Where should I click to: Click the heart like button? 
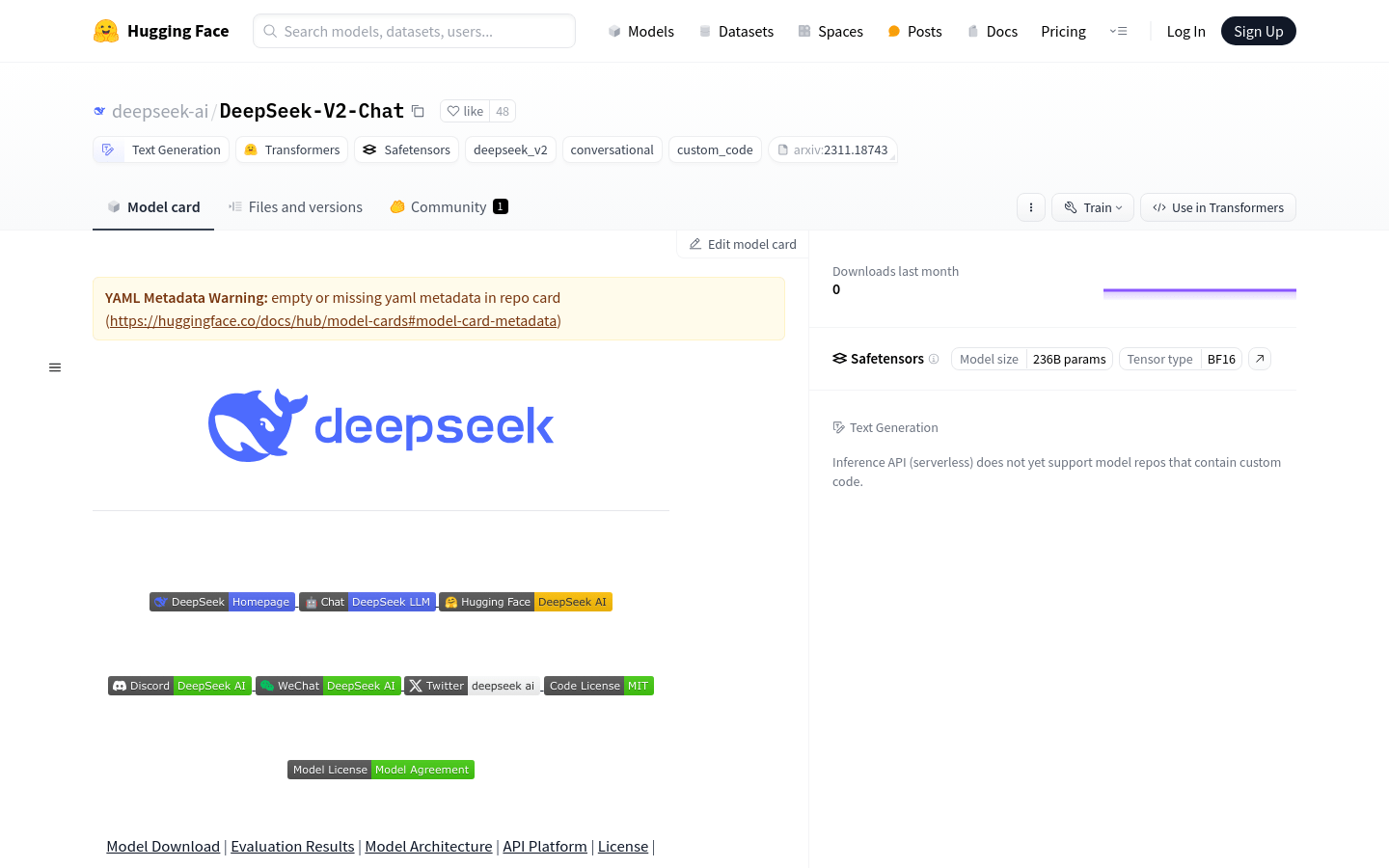click(x=465, y=111)
